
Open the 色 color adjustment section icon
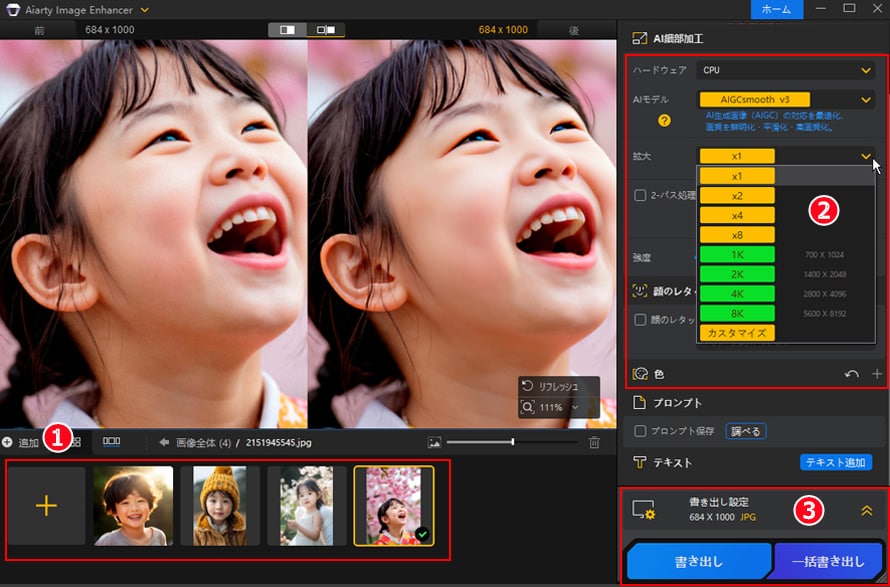pos(640,374)
